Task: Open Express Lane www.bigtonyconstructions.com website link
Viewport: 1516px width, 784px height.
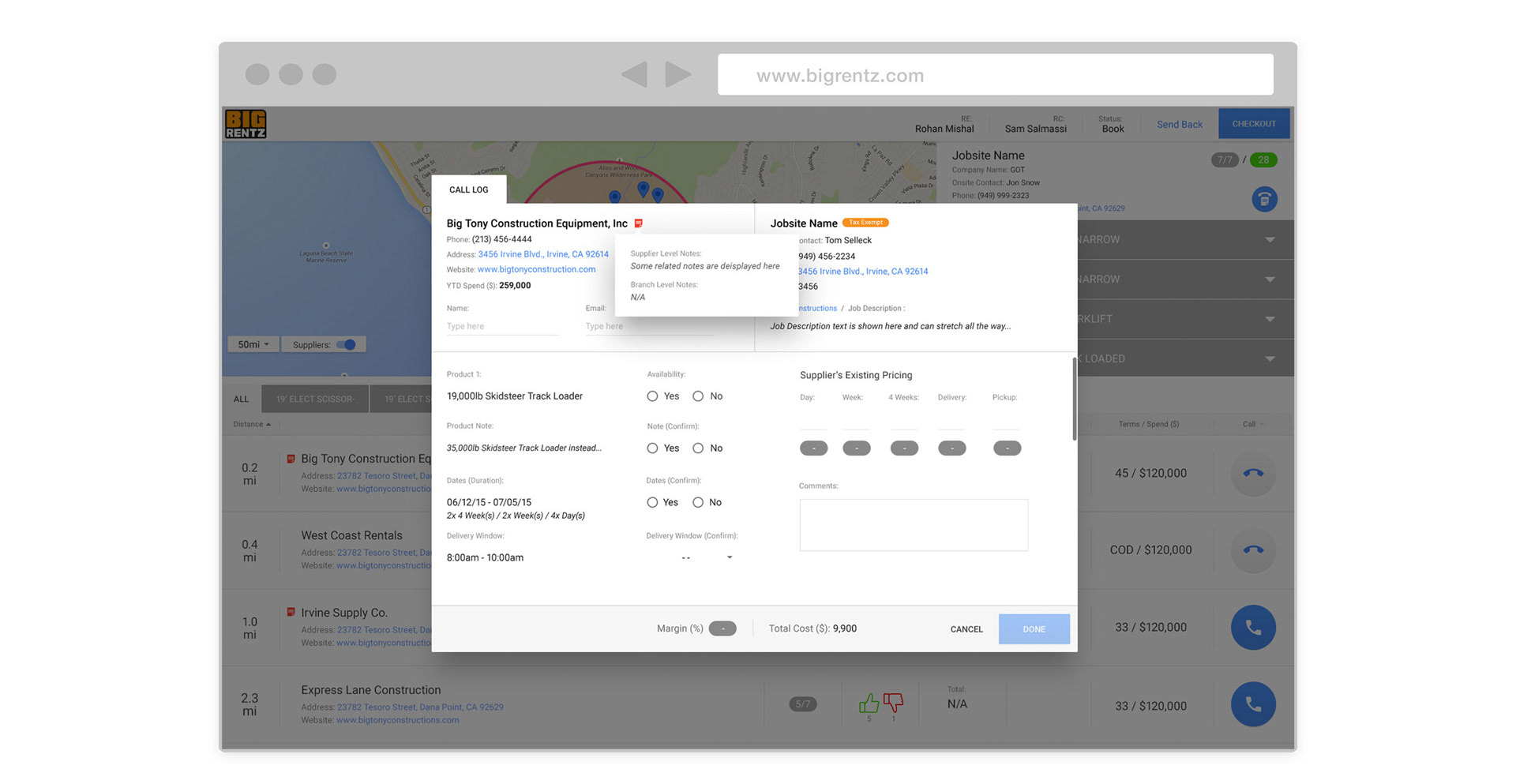Action: [398, 720]
